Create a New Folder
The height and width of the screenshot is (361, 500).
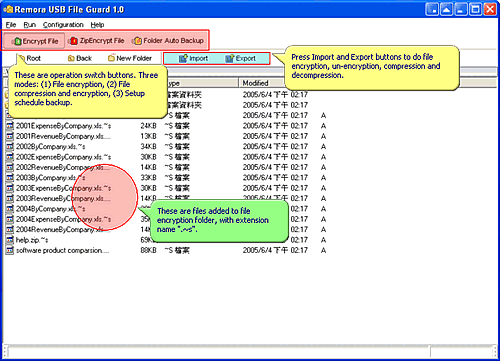tap(130, 58)
